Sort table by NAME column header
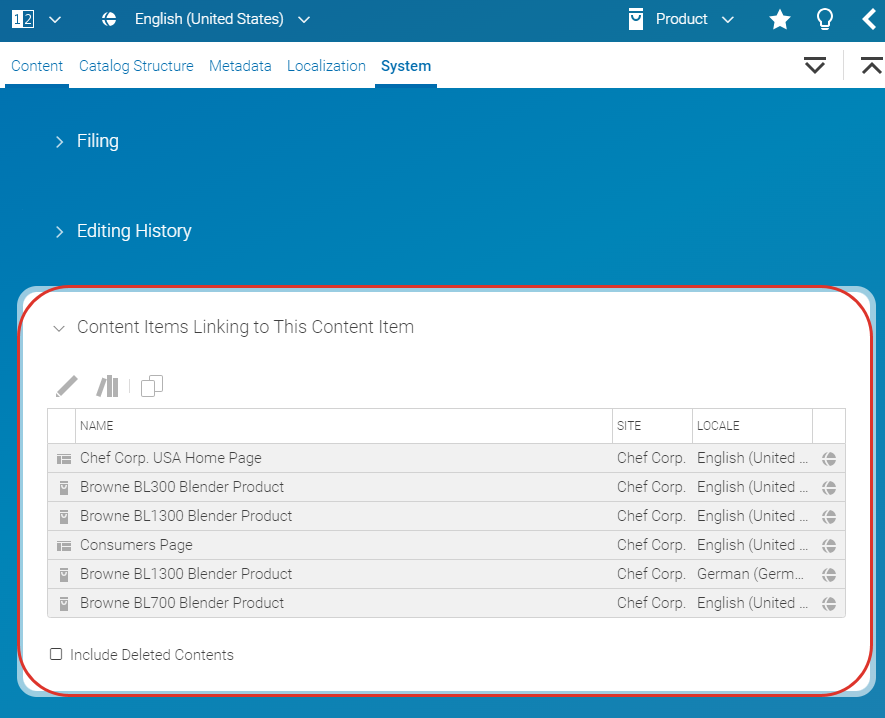The height and width of the screenshot is (718, 885). point(97,426)
